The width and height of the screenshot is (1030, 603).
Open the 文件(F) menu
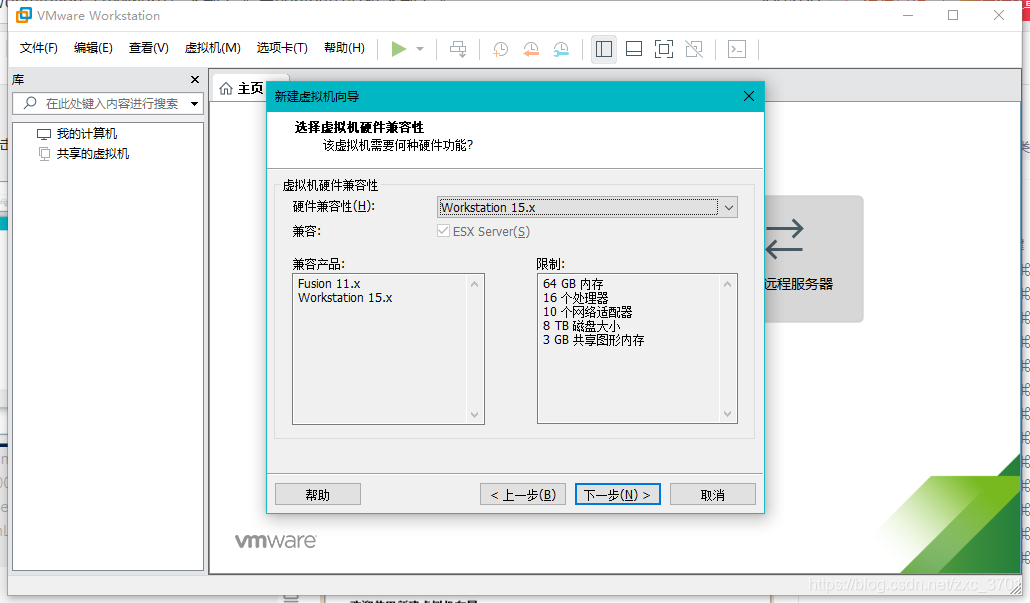click(x=39, y=48)
